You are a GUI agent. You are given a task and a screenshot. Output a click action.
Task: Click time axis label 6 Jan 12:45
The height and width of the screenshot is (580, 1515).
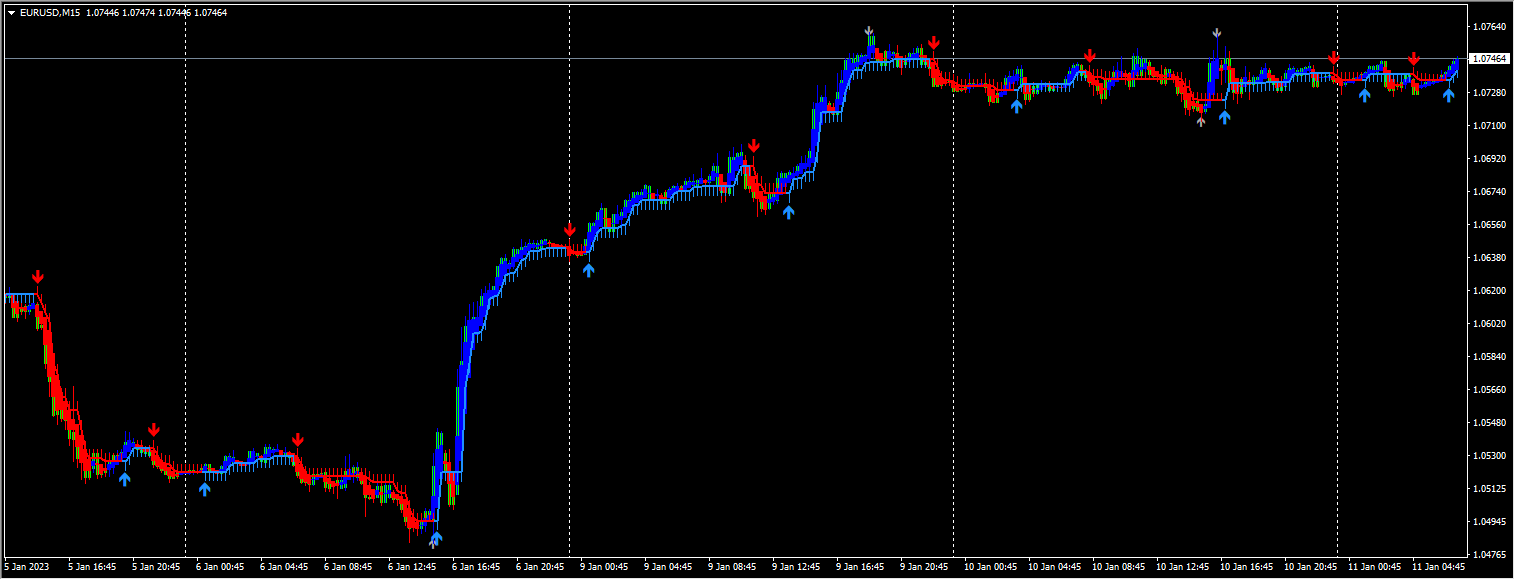click(x=412, y=567)
